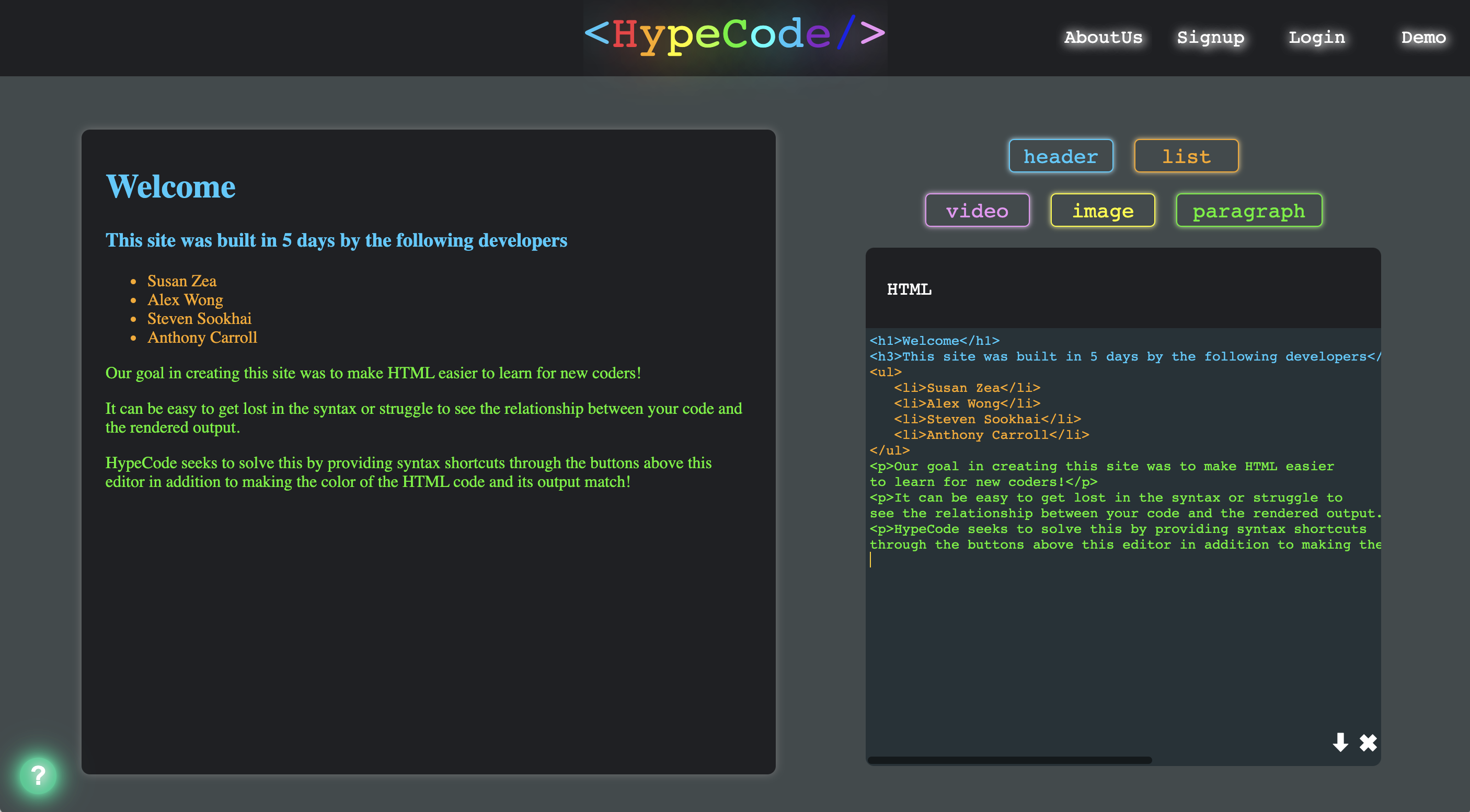Viewport: 1470px width, 812px height.
Task: Click 'Alex Wong' in the rendered list
Action: pyautogui.click(x=185, y=299)
